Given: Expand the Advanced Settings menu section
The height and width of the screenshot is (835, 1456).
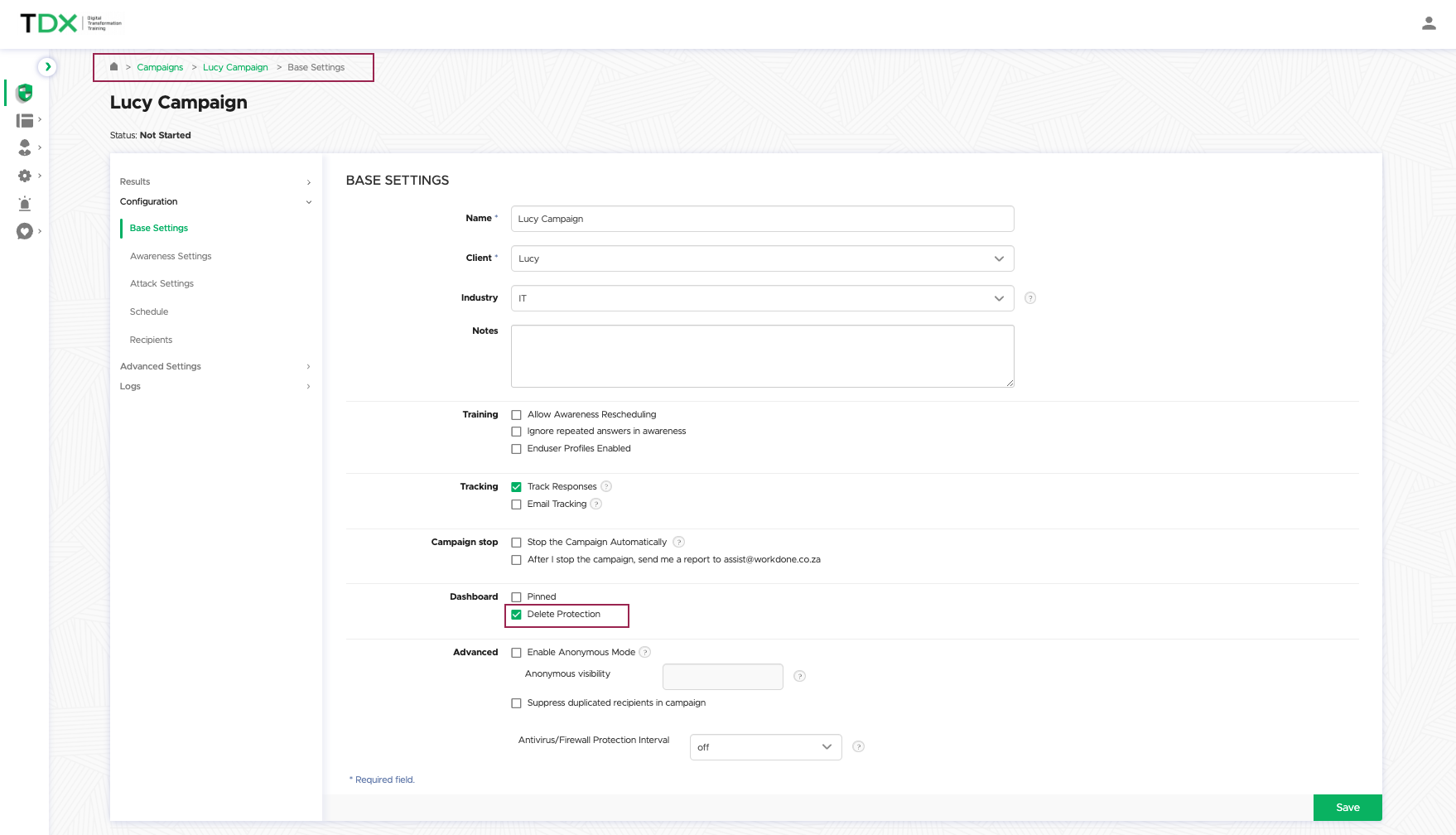Looking at the screenshot, I should [215, 366].
